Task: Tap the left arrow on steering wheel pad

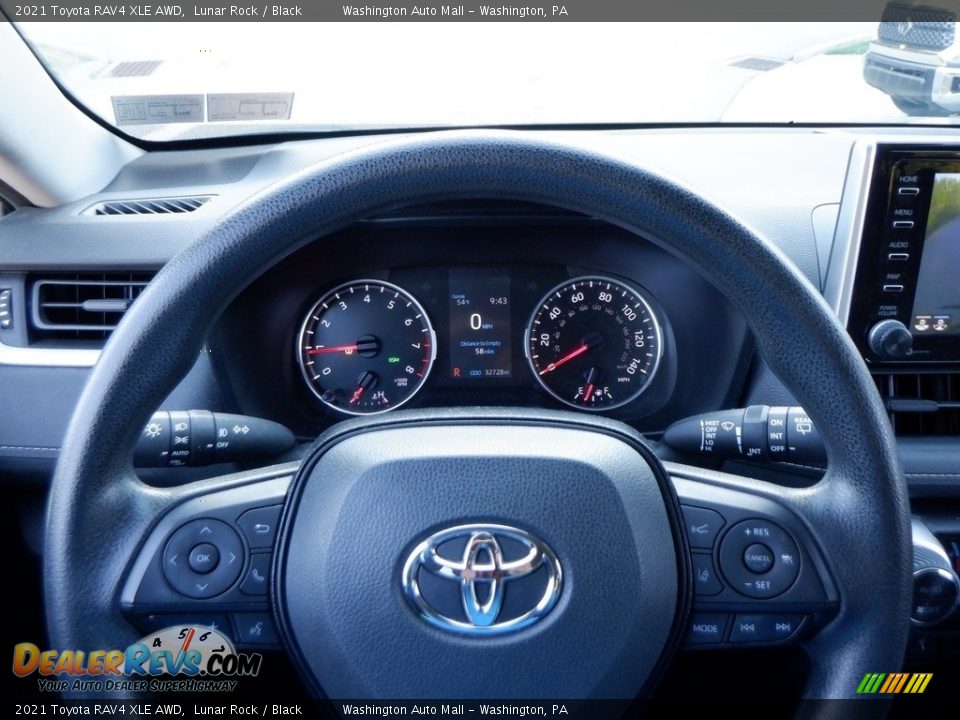Action: click(174, 559)
